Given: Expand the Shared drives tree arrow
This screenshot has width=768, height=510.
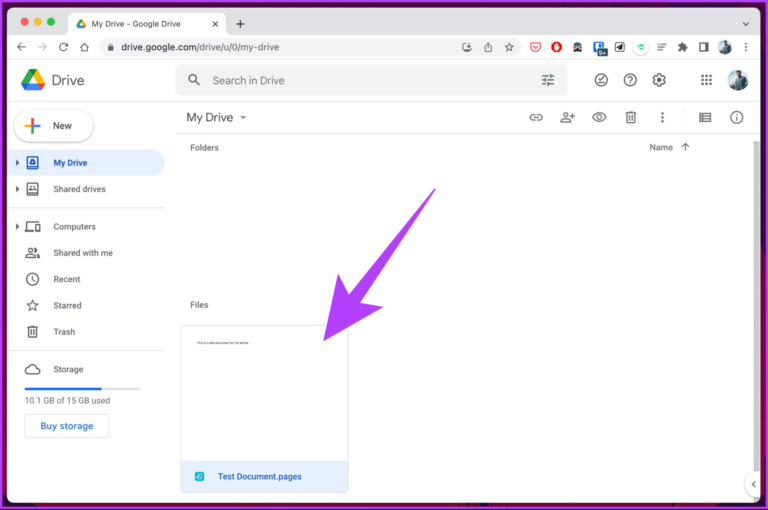Looking at the screenshot, I should pos(17,189).
